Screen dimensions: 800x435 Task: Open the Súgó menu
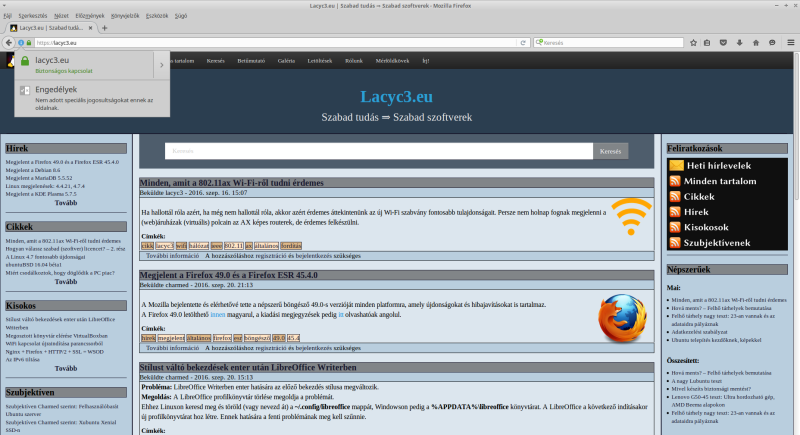pos(181,16)
